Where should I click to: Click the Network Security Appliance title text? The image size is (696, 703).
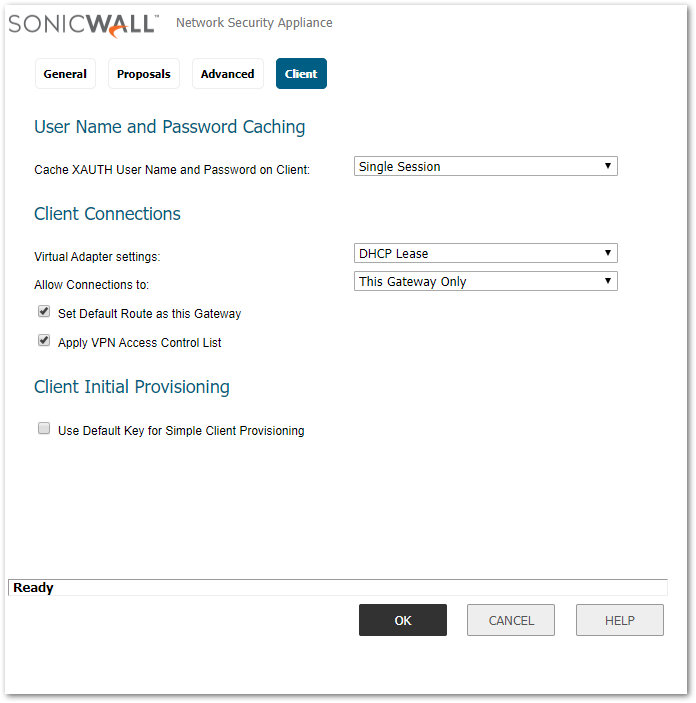click(254, 23)
